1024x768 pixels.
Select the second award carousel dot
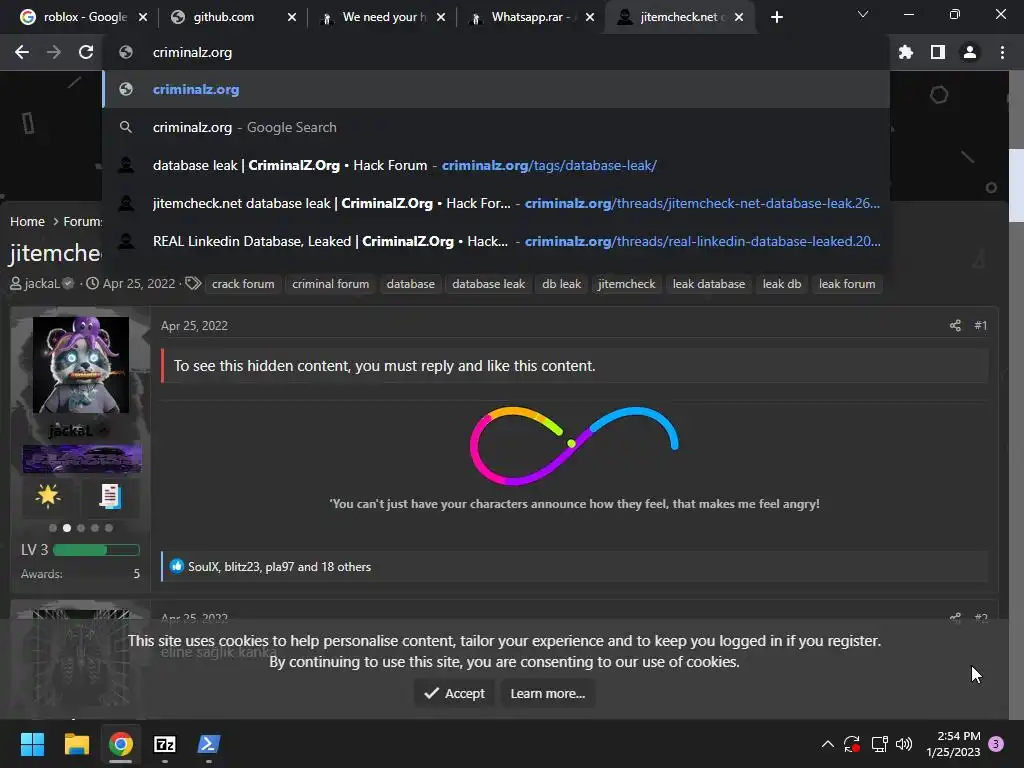click(x=67, y=528)
